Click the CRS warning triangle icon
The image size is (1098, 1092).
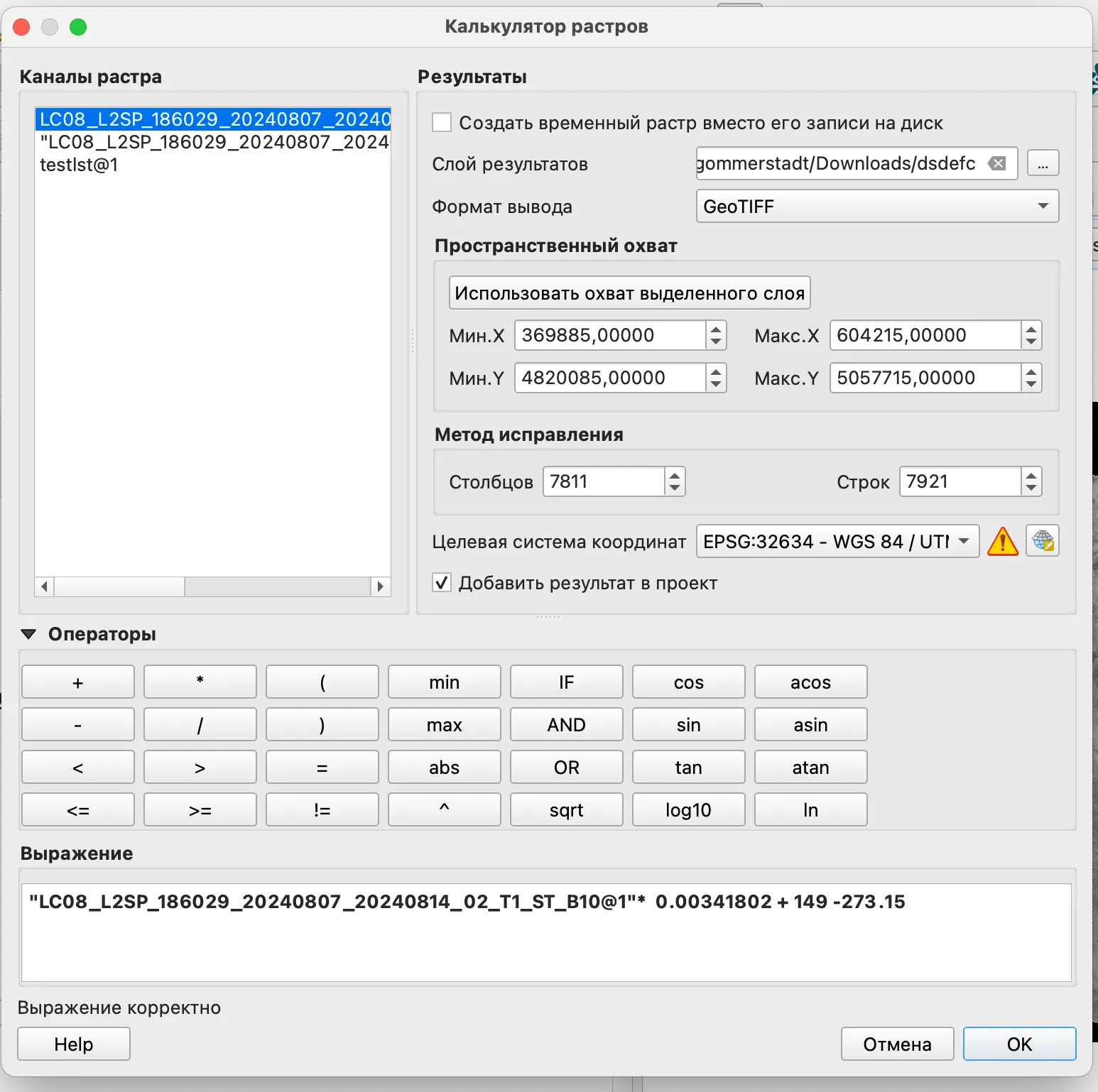coord(1002,542)
